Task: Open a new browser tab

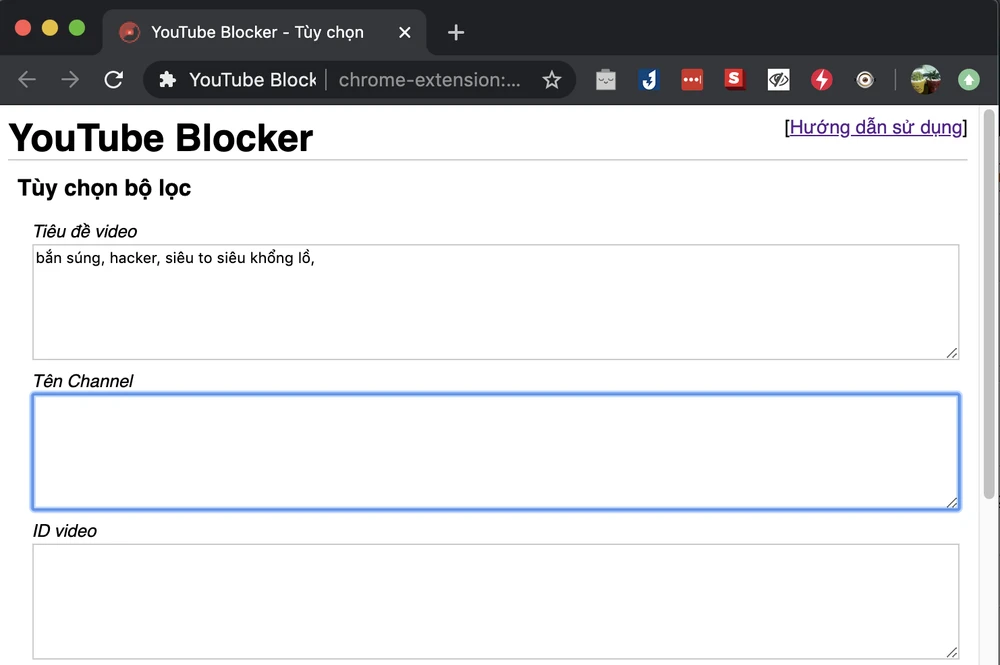Action: [456, 32]
